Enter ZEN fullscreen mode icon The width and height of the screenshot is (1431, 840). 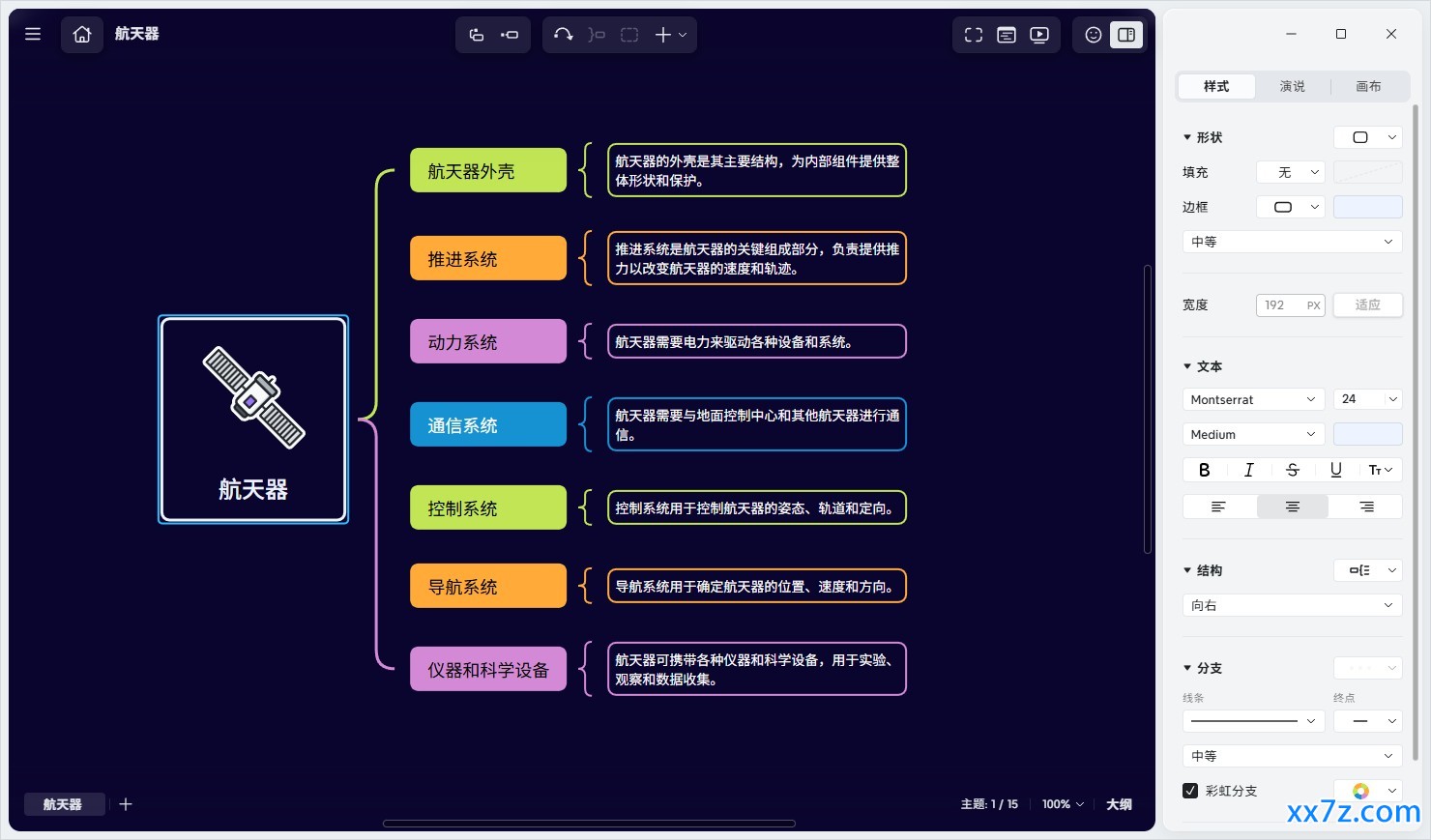click(974, 35)
